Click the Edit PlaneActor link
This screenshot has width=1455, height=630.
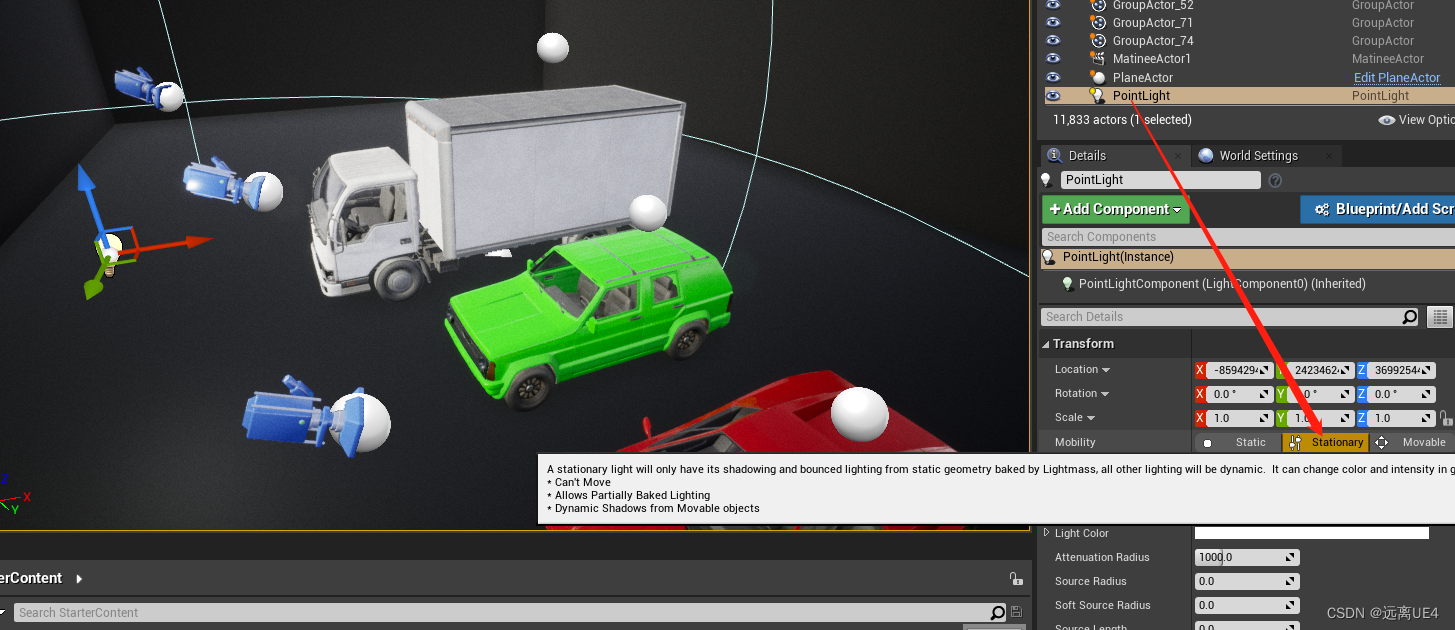pyautogui.click(x=1397, y=77)
